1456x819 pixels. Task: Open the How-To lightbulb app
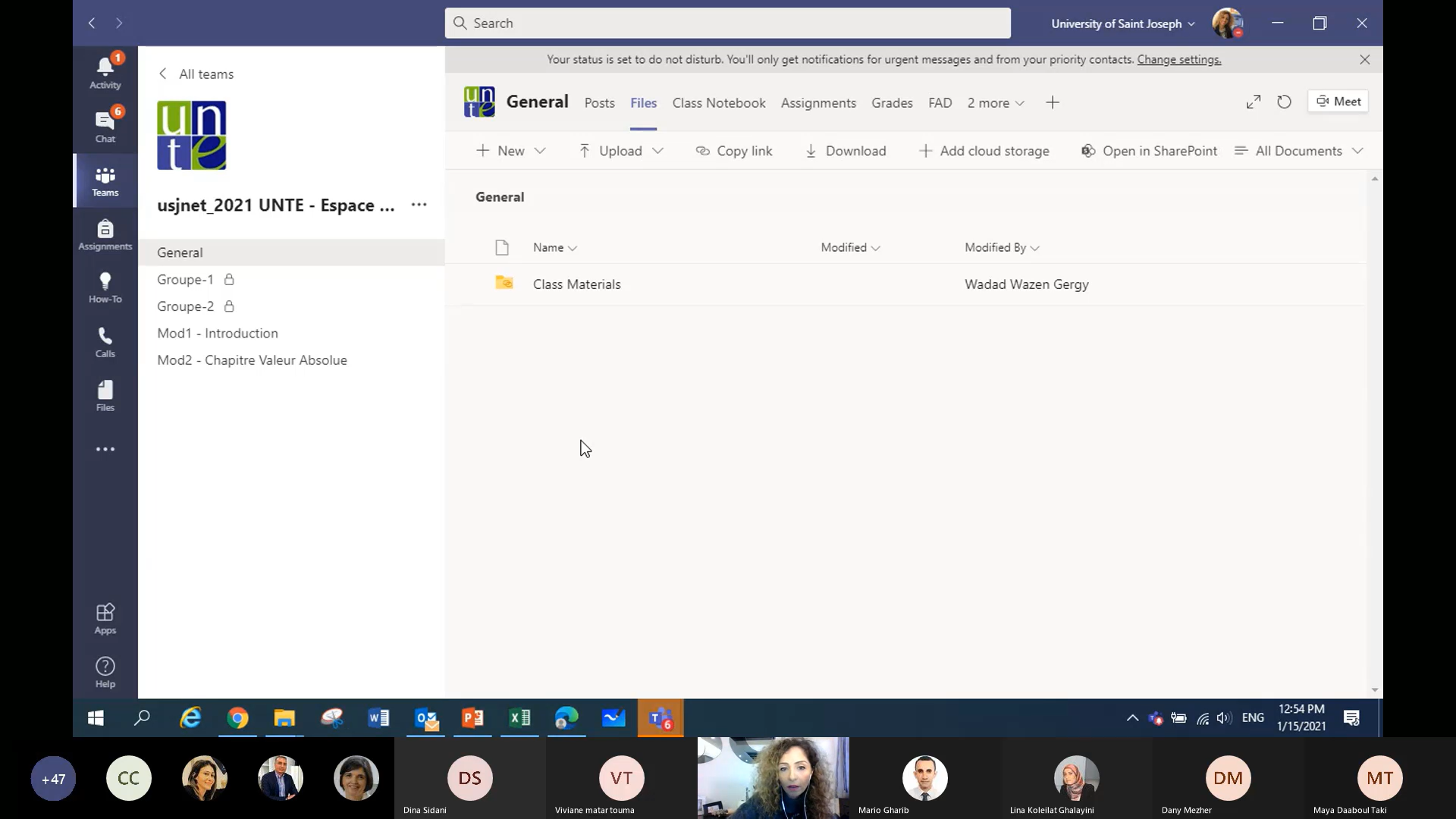pos(105,288)
